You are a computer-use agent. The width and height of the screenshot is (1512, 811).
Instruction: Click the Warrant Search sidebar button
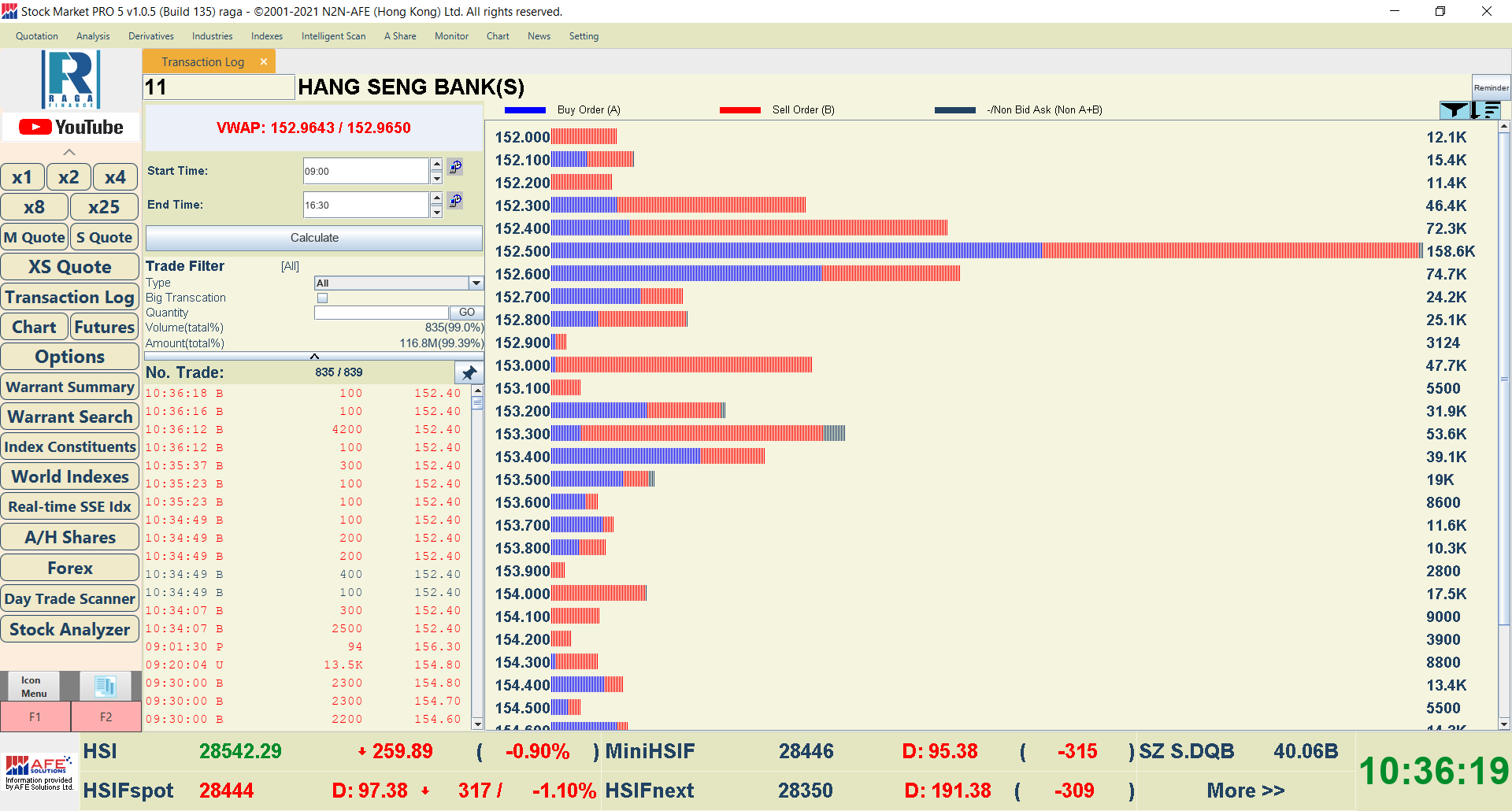click(70, 417)
